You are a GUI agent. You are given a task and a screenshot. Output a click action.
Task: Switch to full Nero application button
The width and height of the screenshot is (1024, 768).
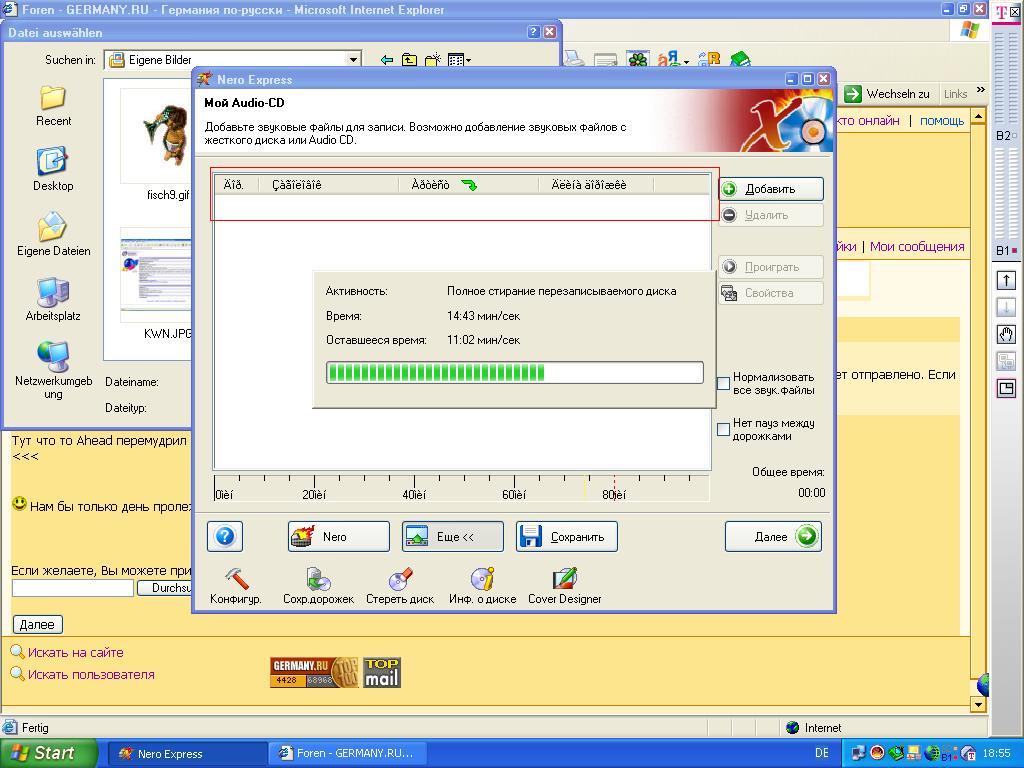click(x=338, y=537)
